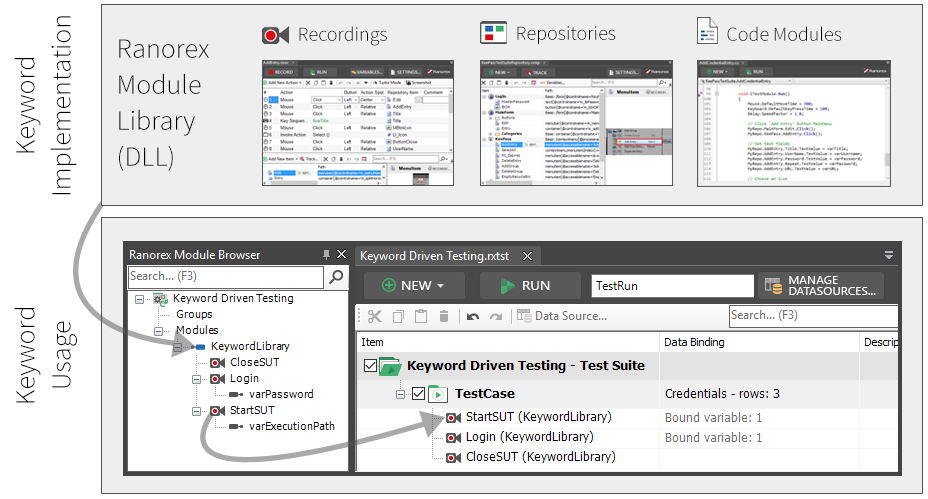Pin the Ranorex Module Browser panel
Viewport: 928px width, 499px height.
click(326, 255)
